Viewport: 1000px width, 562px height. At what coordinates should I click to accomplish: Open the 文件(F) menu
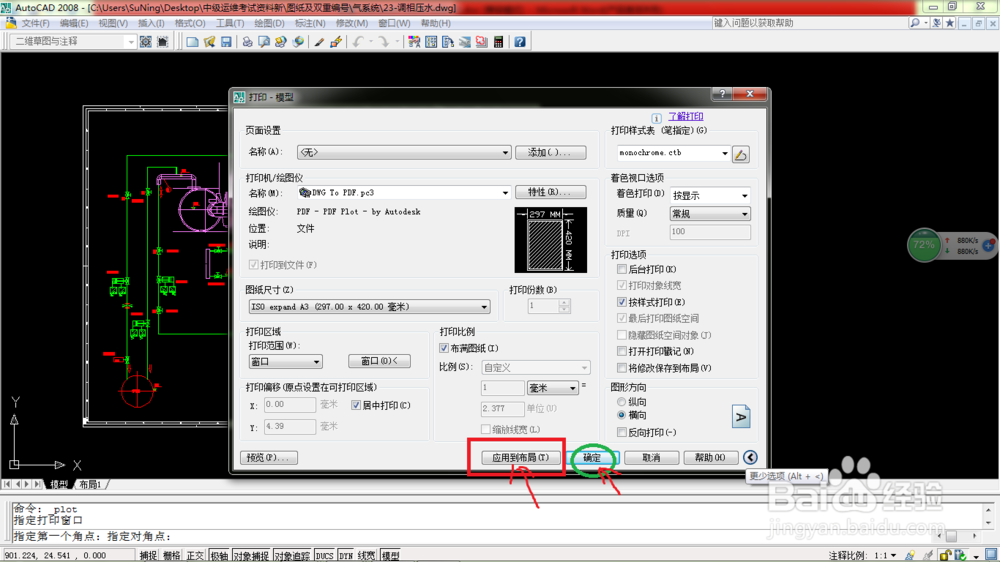click(x=35, y=23)
